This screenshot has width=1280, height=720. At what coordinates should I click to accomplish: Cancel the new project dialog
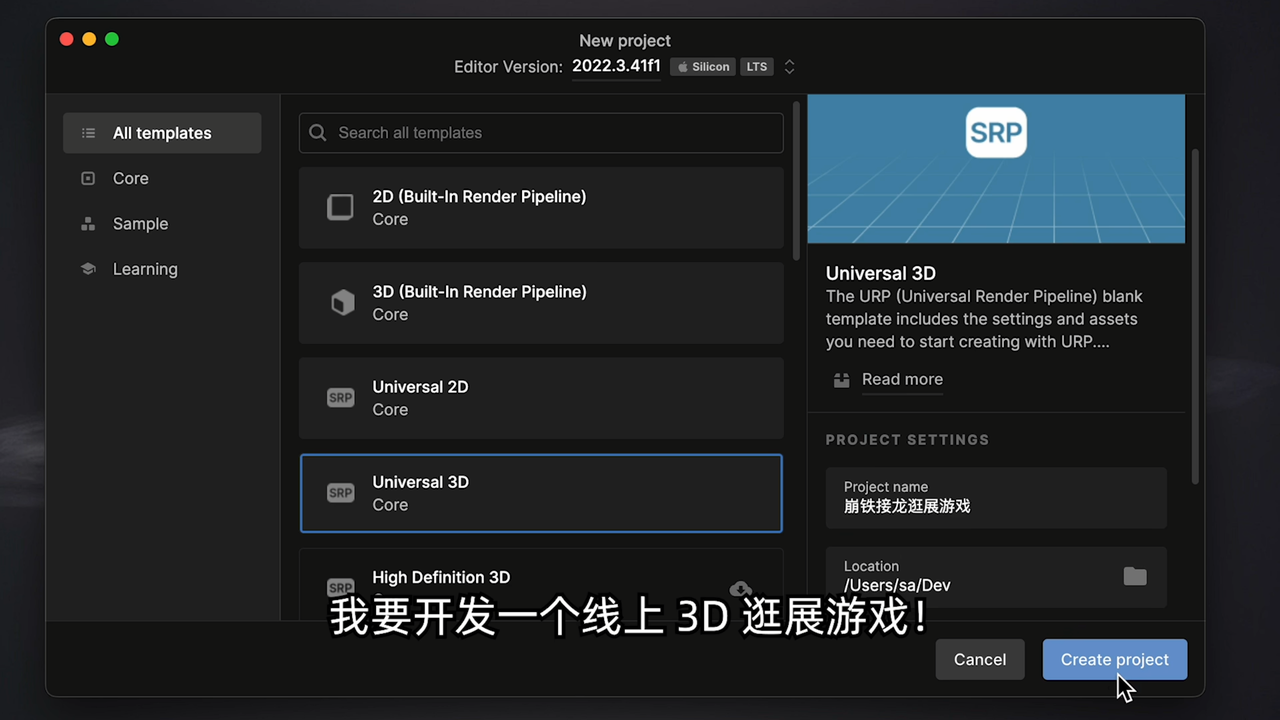point(979,659)
